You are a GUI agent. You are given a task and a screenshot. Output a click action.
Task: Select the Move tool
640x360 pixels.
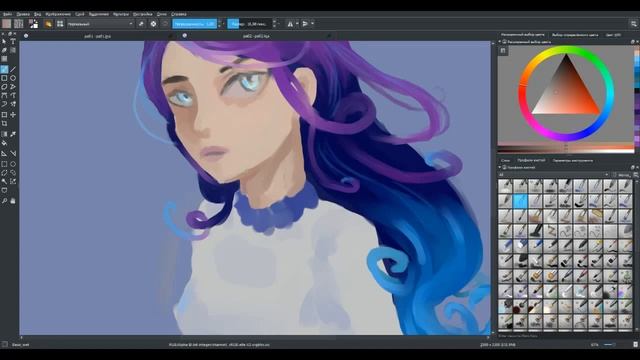tap(13, 115)
